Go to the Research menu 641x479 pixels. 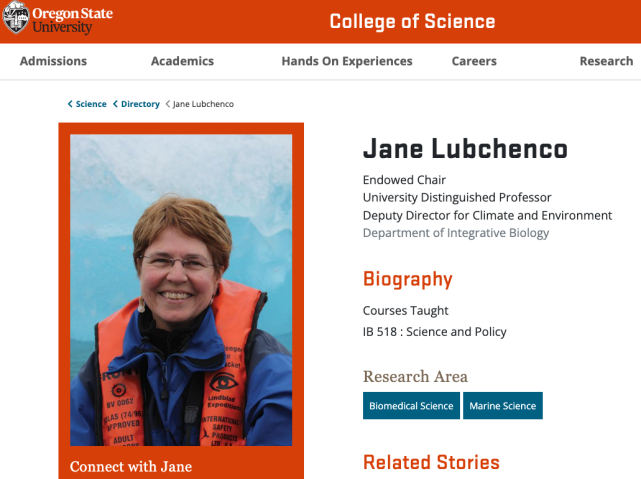pyautogui.click(x=606, y=61)
